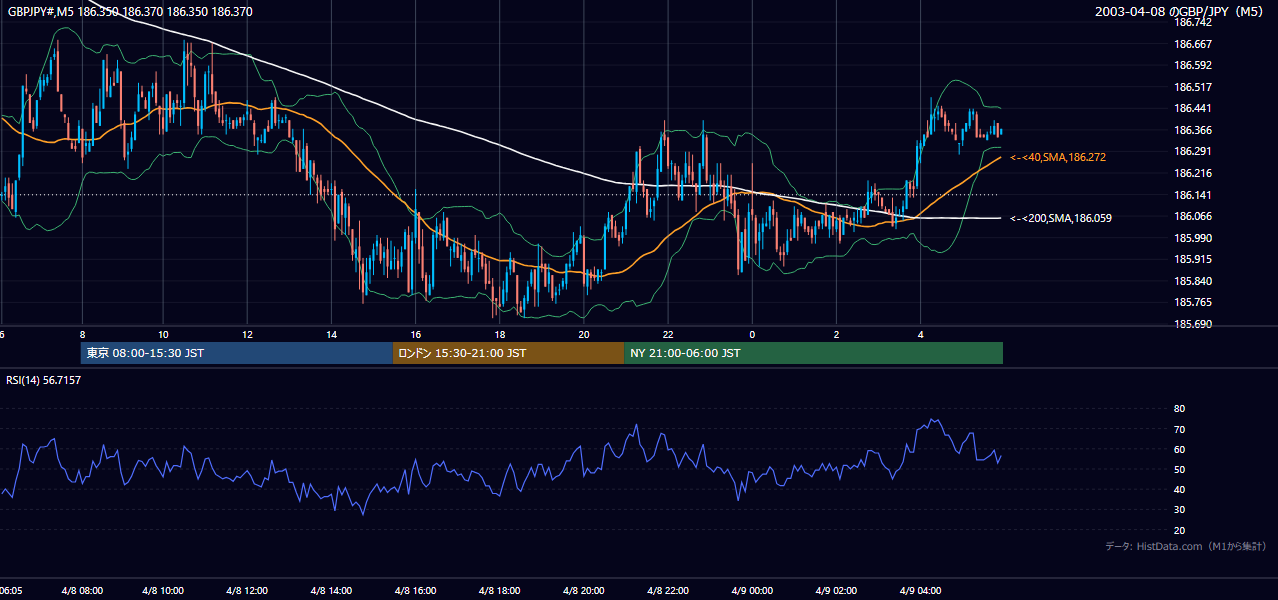Select the NY 21:00-06:00 JST session bar
The image size is (1278, 600).
813,353
